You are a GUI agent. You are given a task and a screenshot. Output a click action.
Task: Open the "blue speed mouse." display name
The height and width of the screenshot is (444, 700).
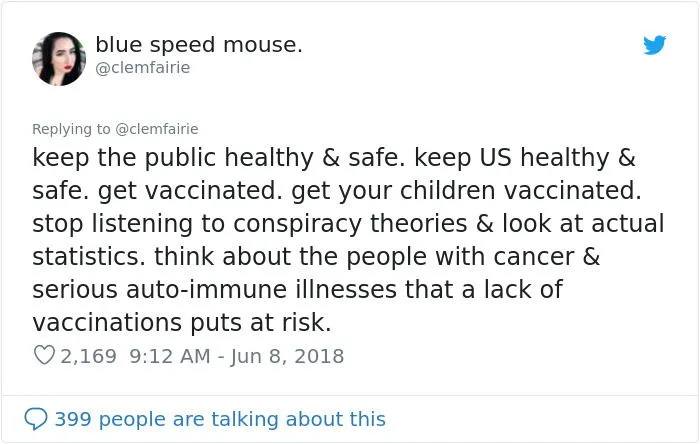199,45
